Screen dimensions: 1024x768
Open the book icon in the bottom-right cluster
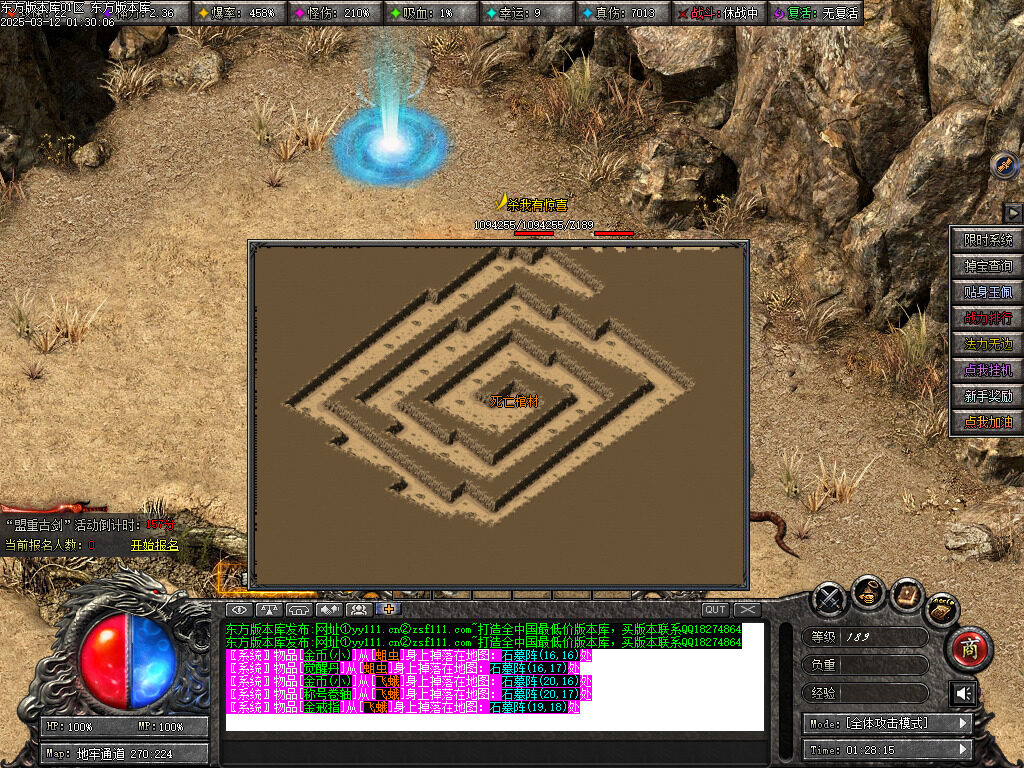pos(906,594)
